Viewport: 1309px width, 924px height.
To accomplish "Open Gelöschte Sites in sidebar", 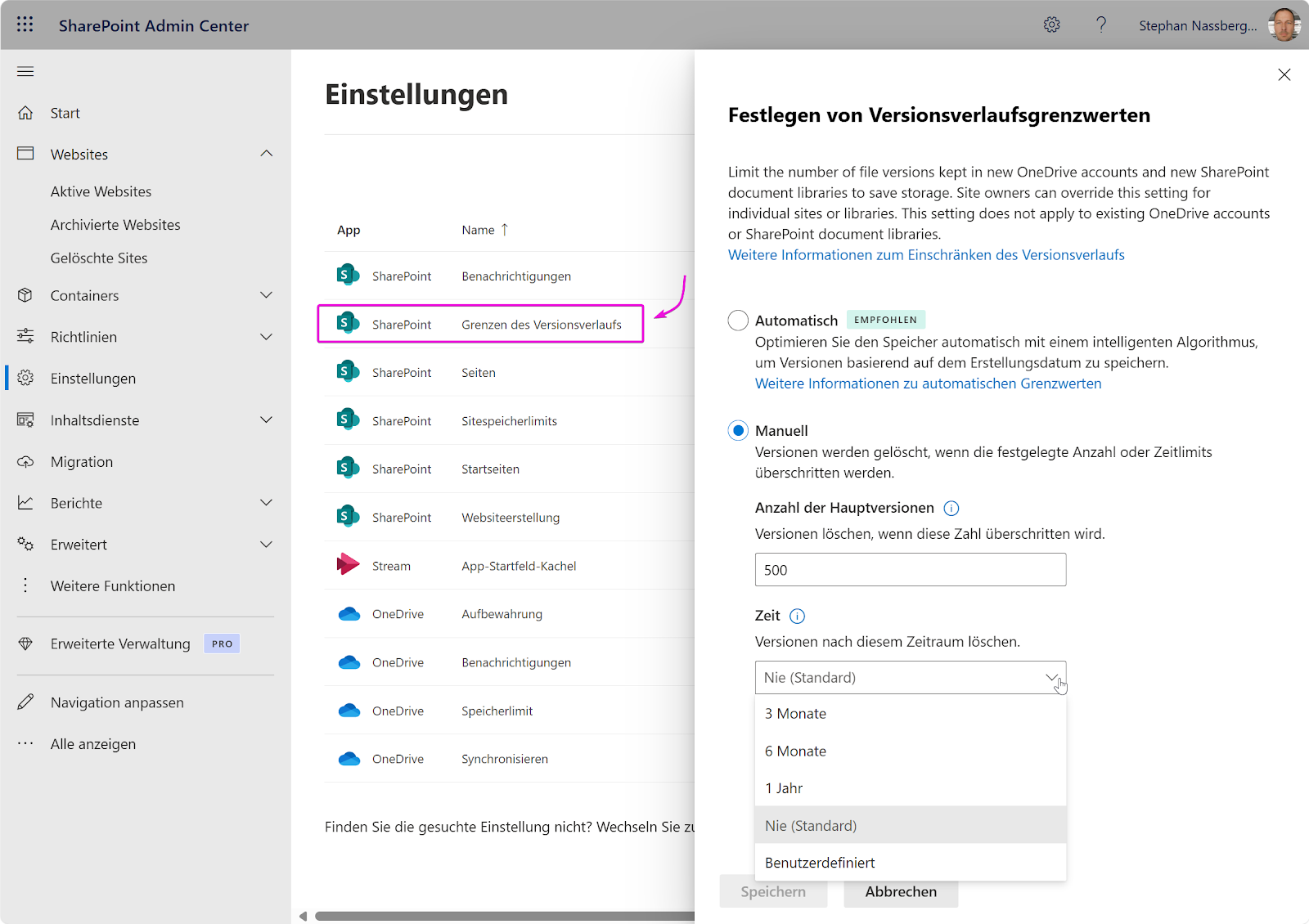I will point(99,258).
